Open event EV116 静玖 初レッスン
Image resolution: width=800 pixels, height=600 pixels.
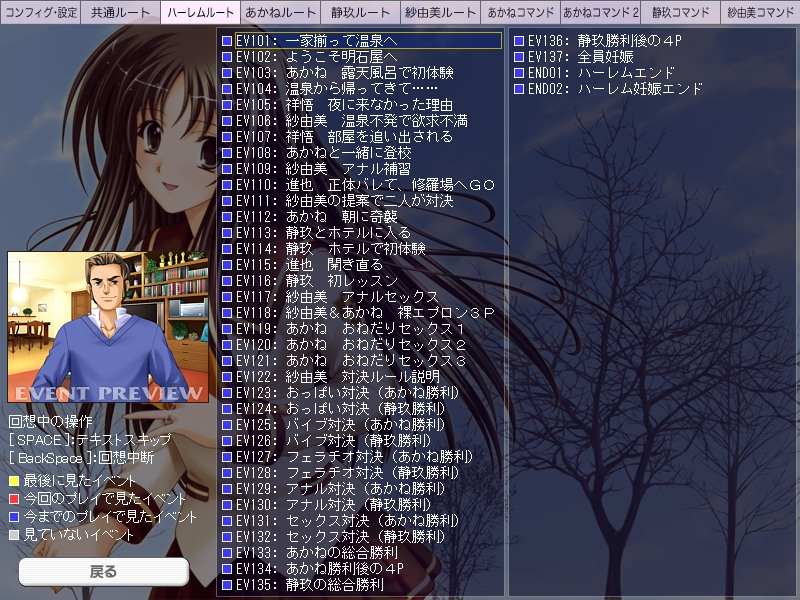tap(316, 281)
